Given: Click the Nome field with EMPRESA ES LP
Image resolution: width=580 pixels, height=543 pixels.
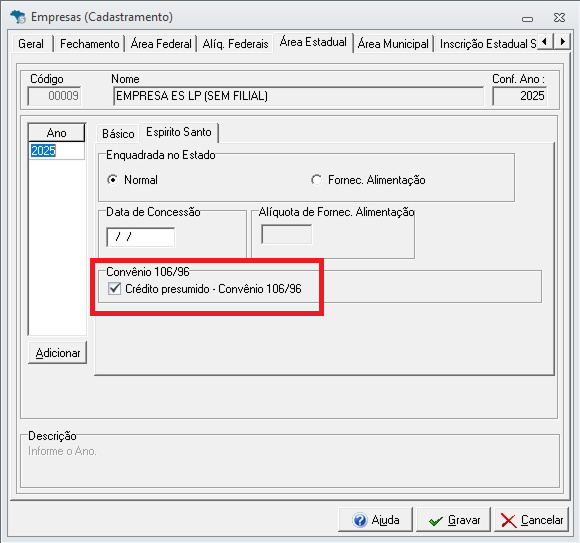Looking at the screenshot, I should click(299, 96).
